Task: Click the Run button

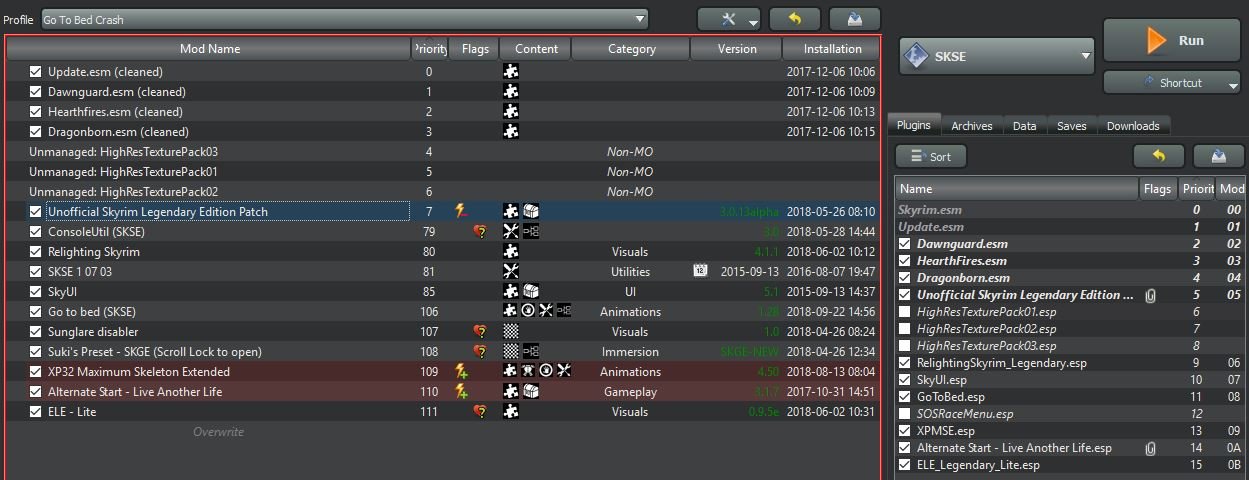Action: (x=1171, y=41)
